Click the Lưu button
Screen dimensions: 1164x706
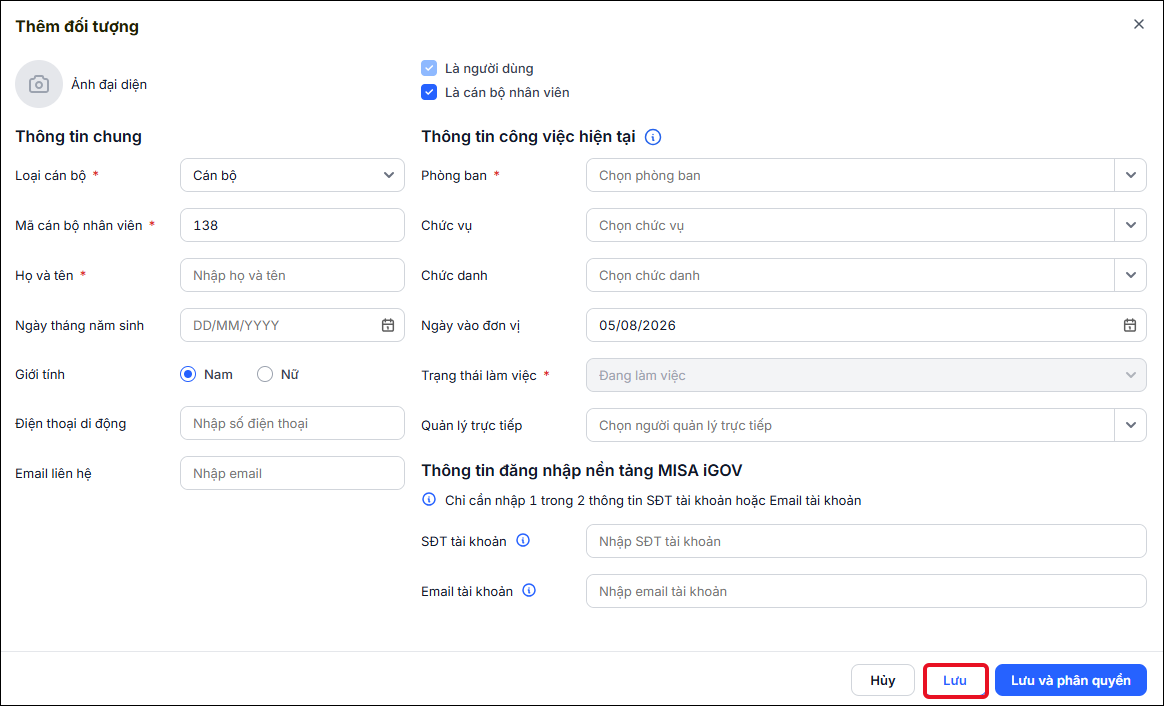coord(955,680)
